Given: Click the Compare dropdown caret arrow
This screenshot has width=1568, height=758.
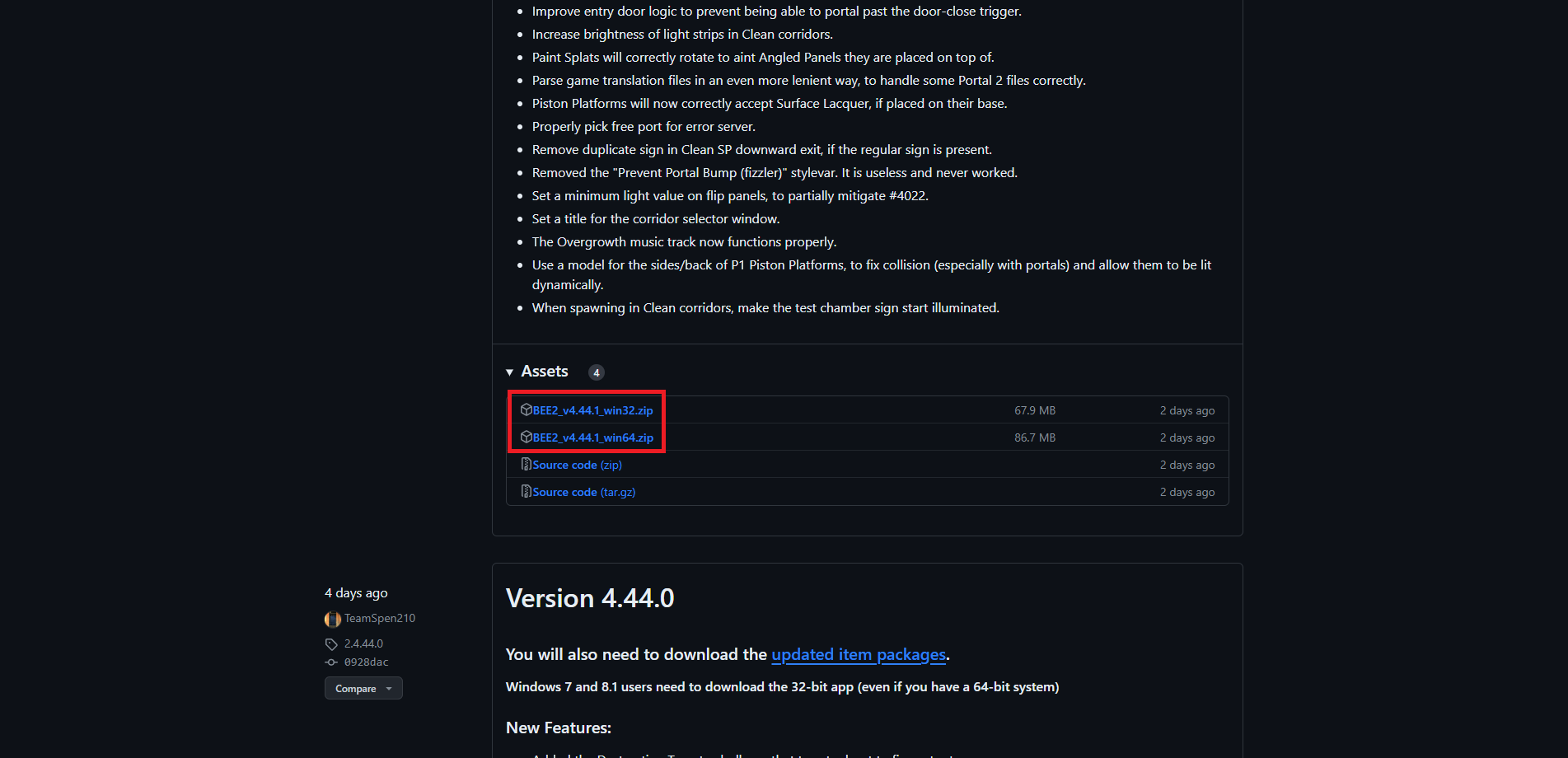Looking at the screenshot, I should tap(389, 689).
